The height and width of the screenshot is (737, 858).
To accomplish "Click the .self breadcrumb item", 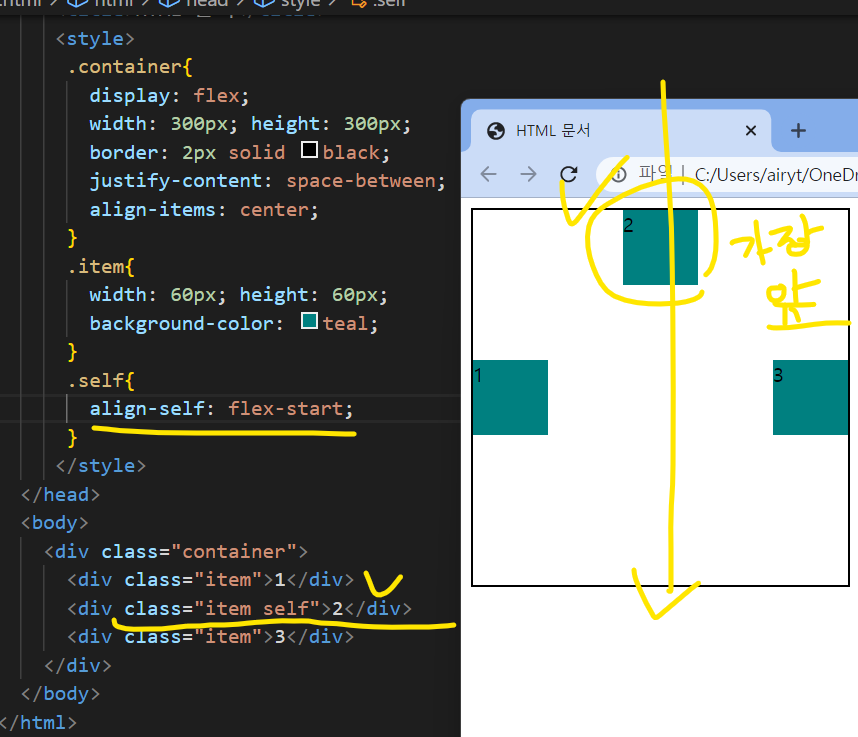I will (x=379, y=3).
